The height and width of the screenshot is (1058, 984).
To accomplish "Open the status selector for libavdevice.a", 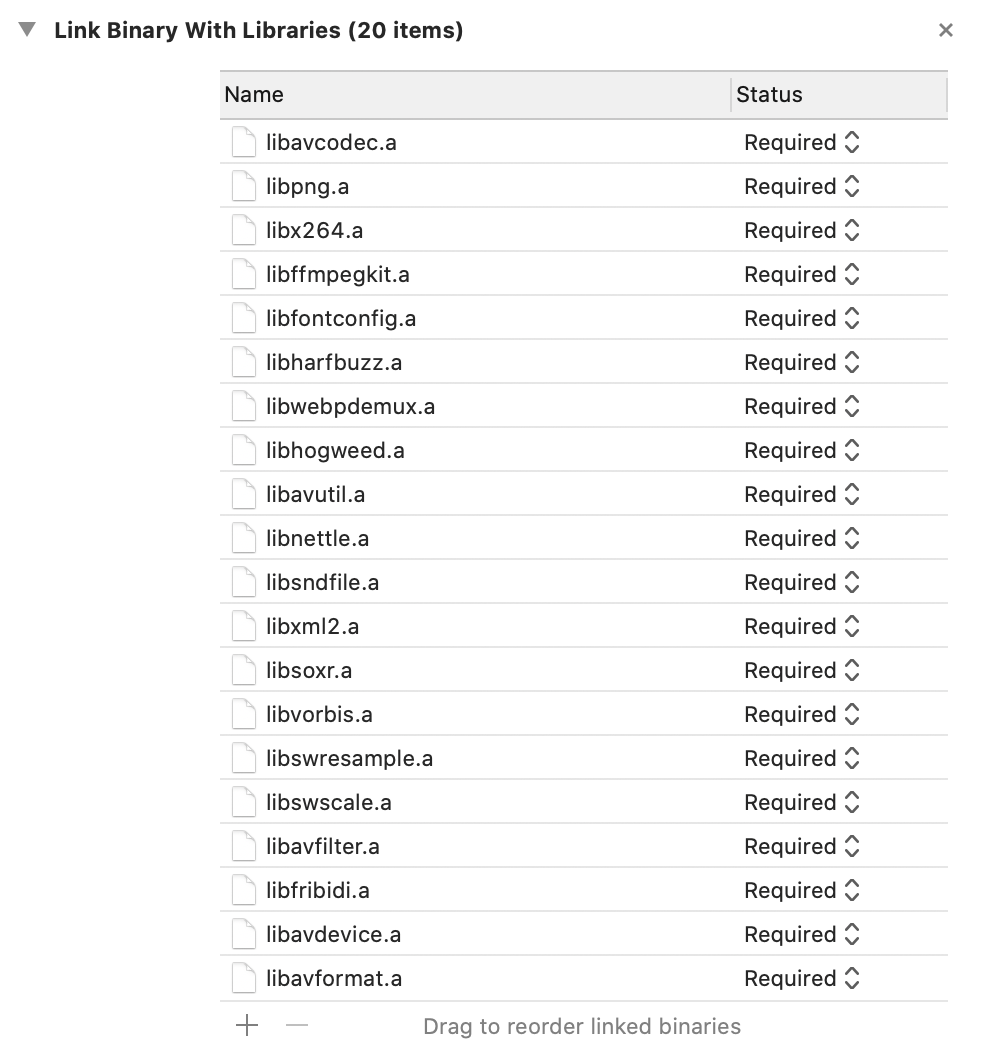I will pos(801,935).
